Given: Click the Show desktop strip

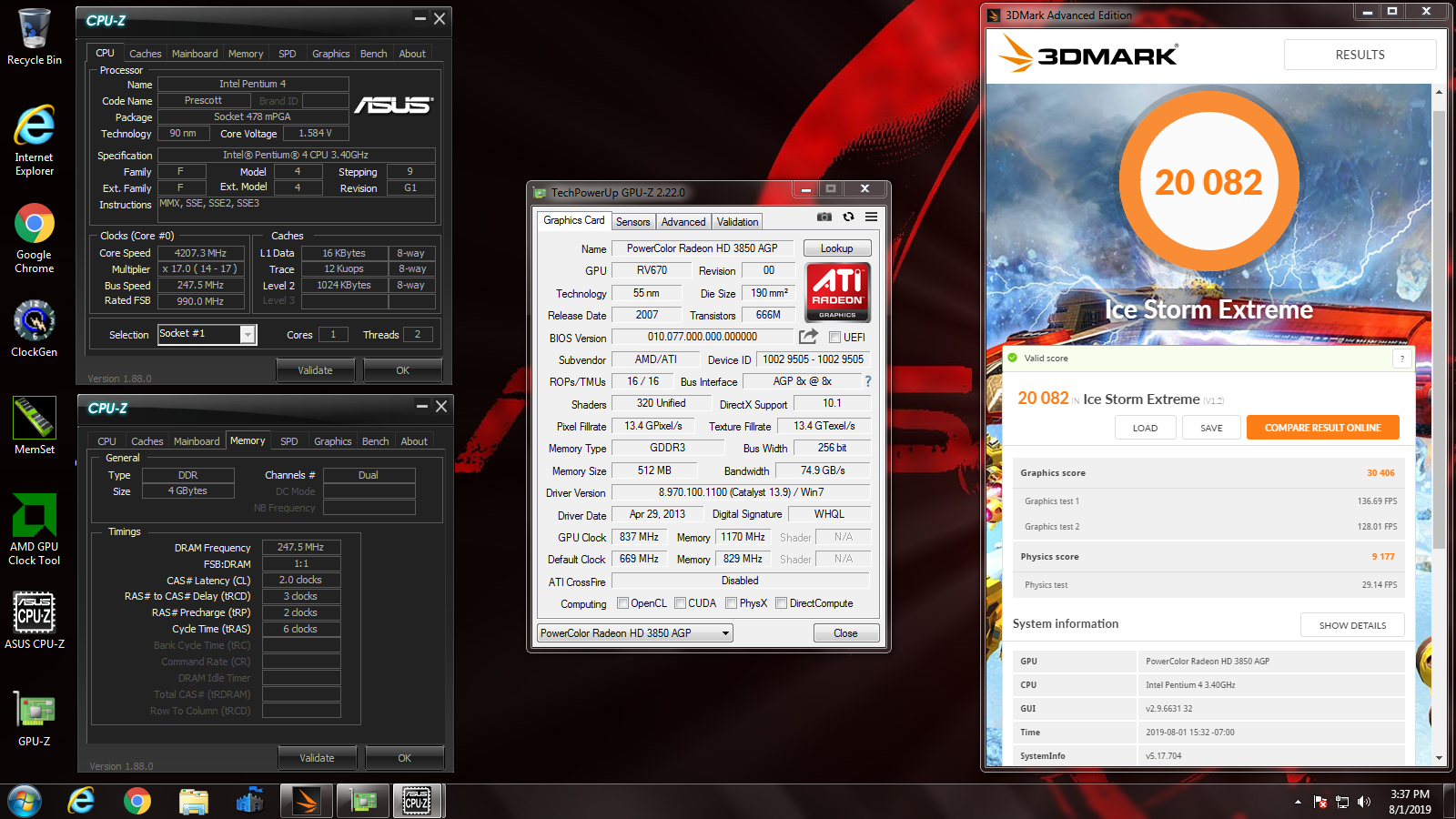Looking at the screenshot, I should (1449, 802).
